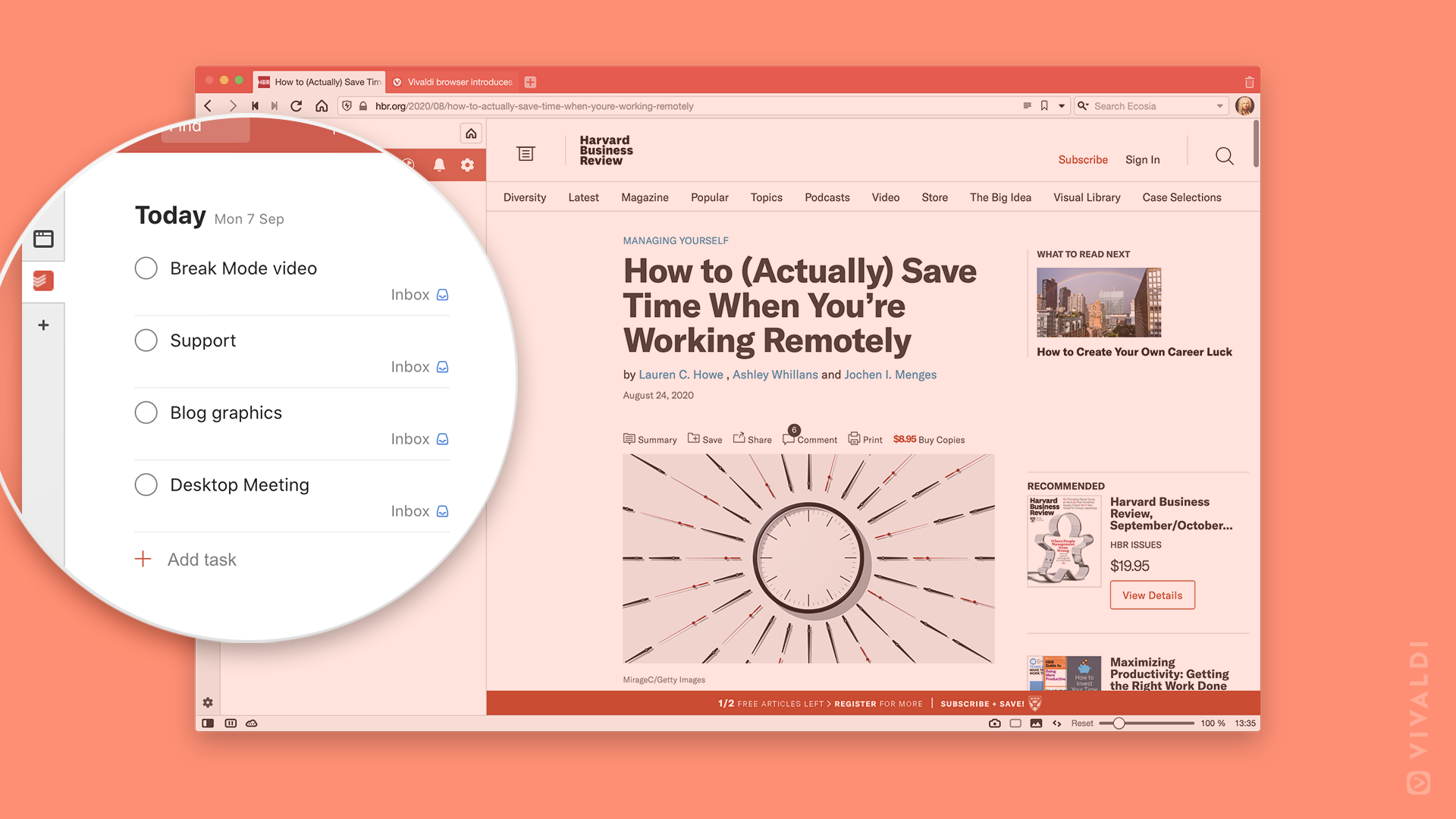Screen dimensions: 1456x819
Task: Click the Todoist sidebar panel icon
Action: click(x=44, y=280)
